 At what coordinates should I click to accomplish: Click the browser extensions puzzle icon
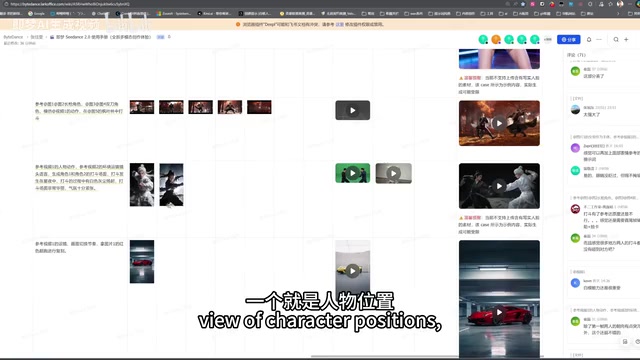click(x=590, y=4)
